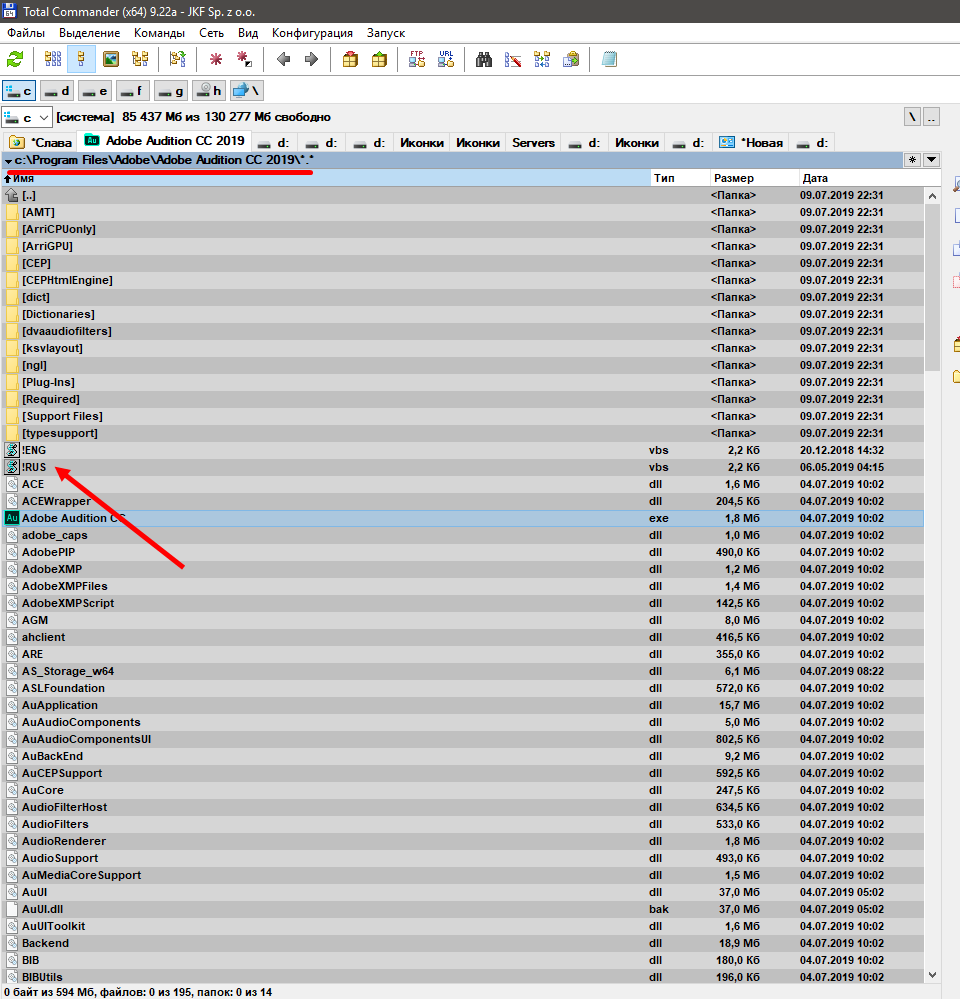Switch to drive f button

[133, 91]
